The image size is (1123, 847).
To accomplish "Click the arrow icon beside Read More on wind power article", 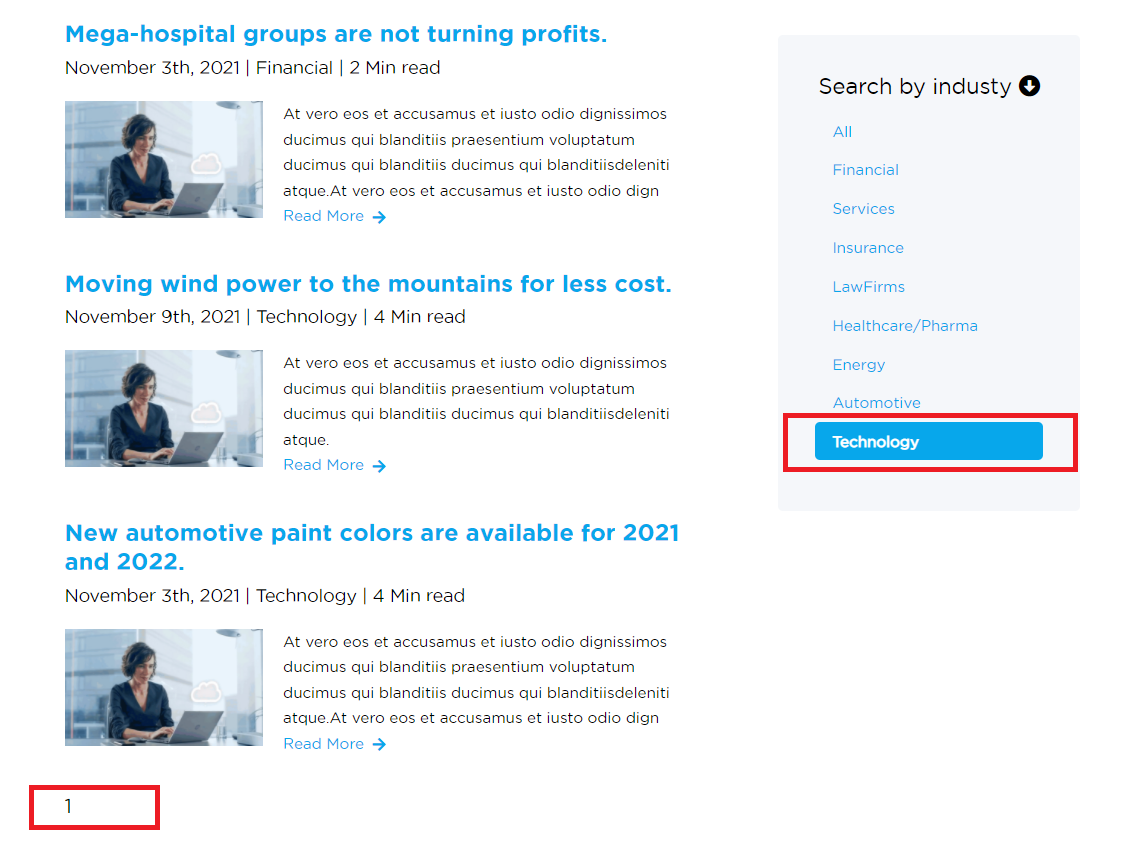I will coord(380,465).
